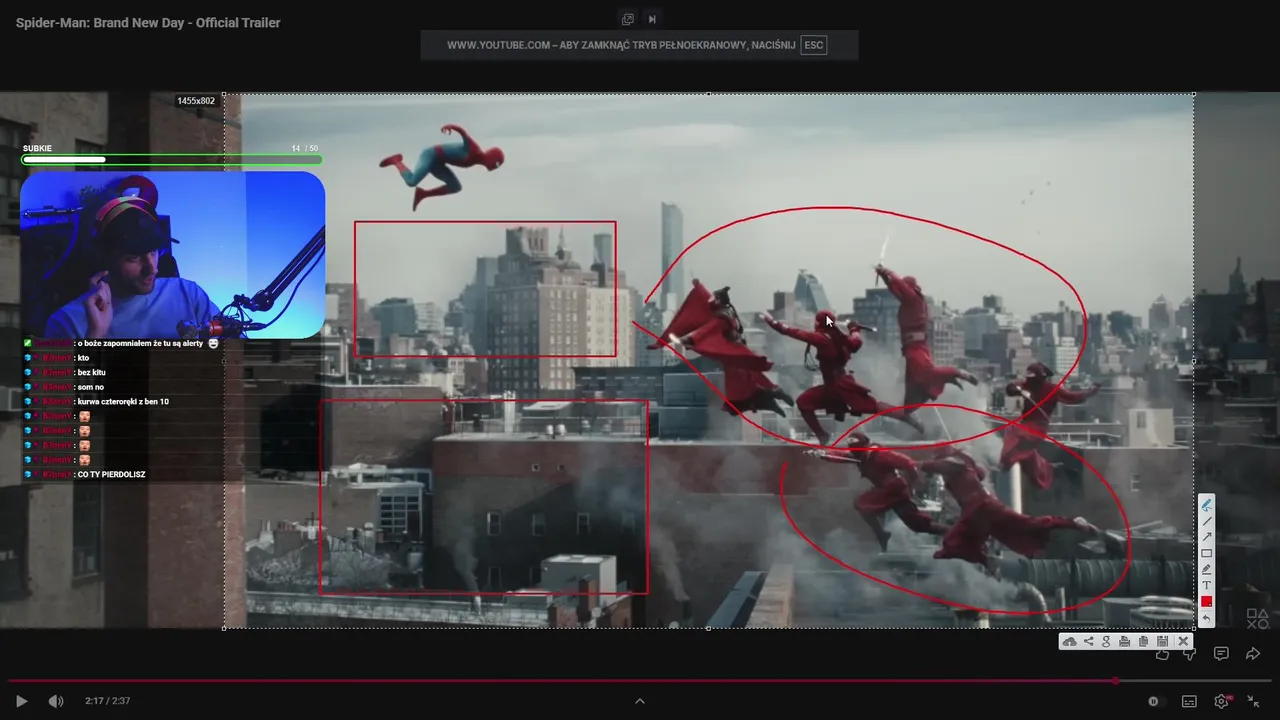Select the Lightshot pen tool
The height and width of the screenshot is (720, 1280).
click(x=1206, y=505)
